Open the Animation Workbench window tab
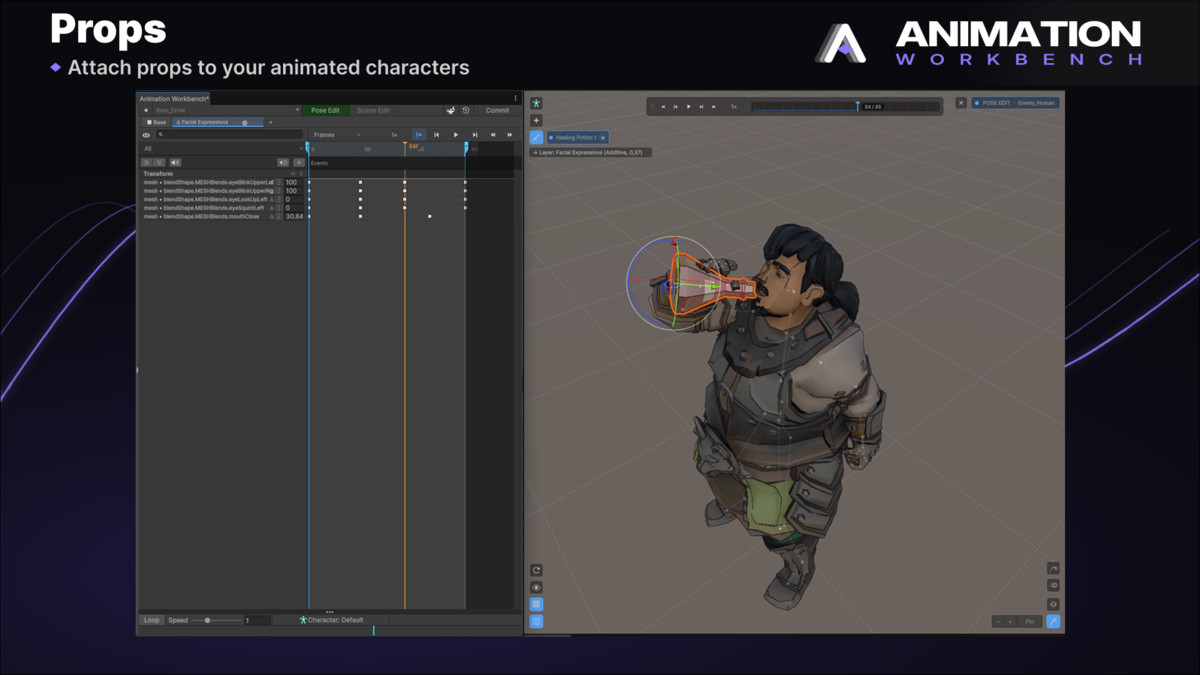1200x675 pixels. (x=174, y=98)
